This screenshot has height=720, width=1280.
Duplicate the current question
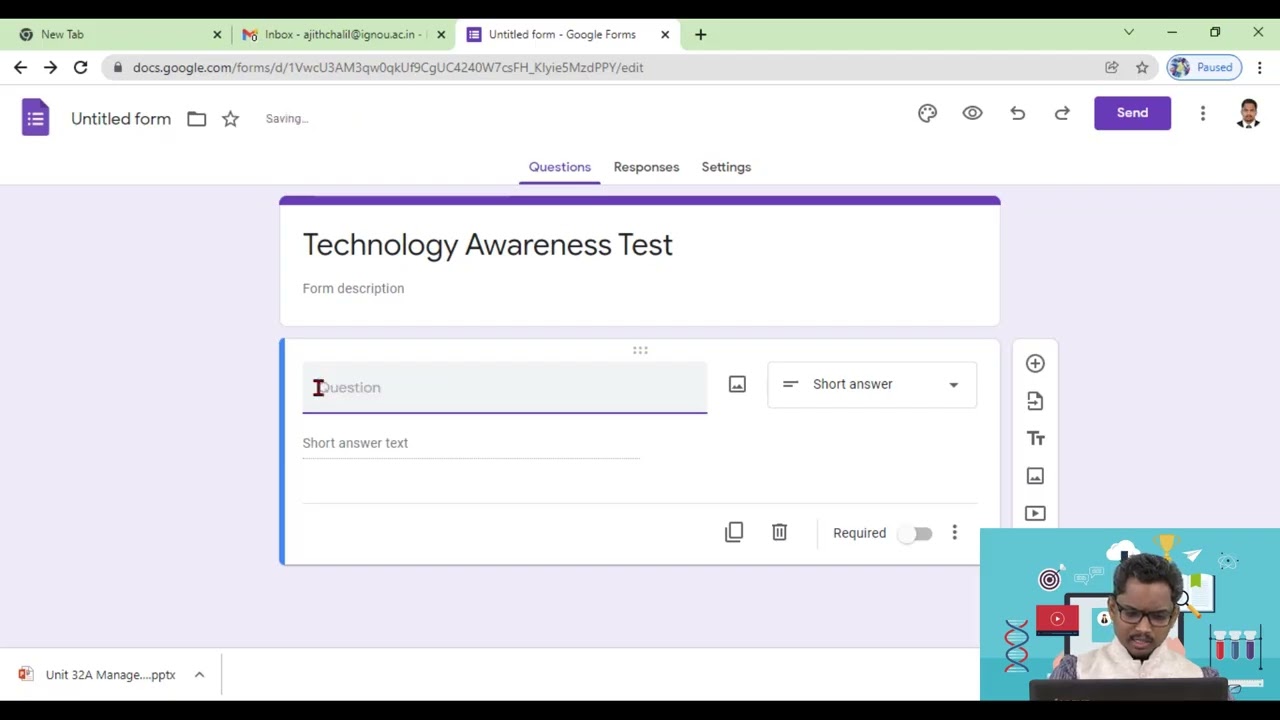pos(734,532)
